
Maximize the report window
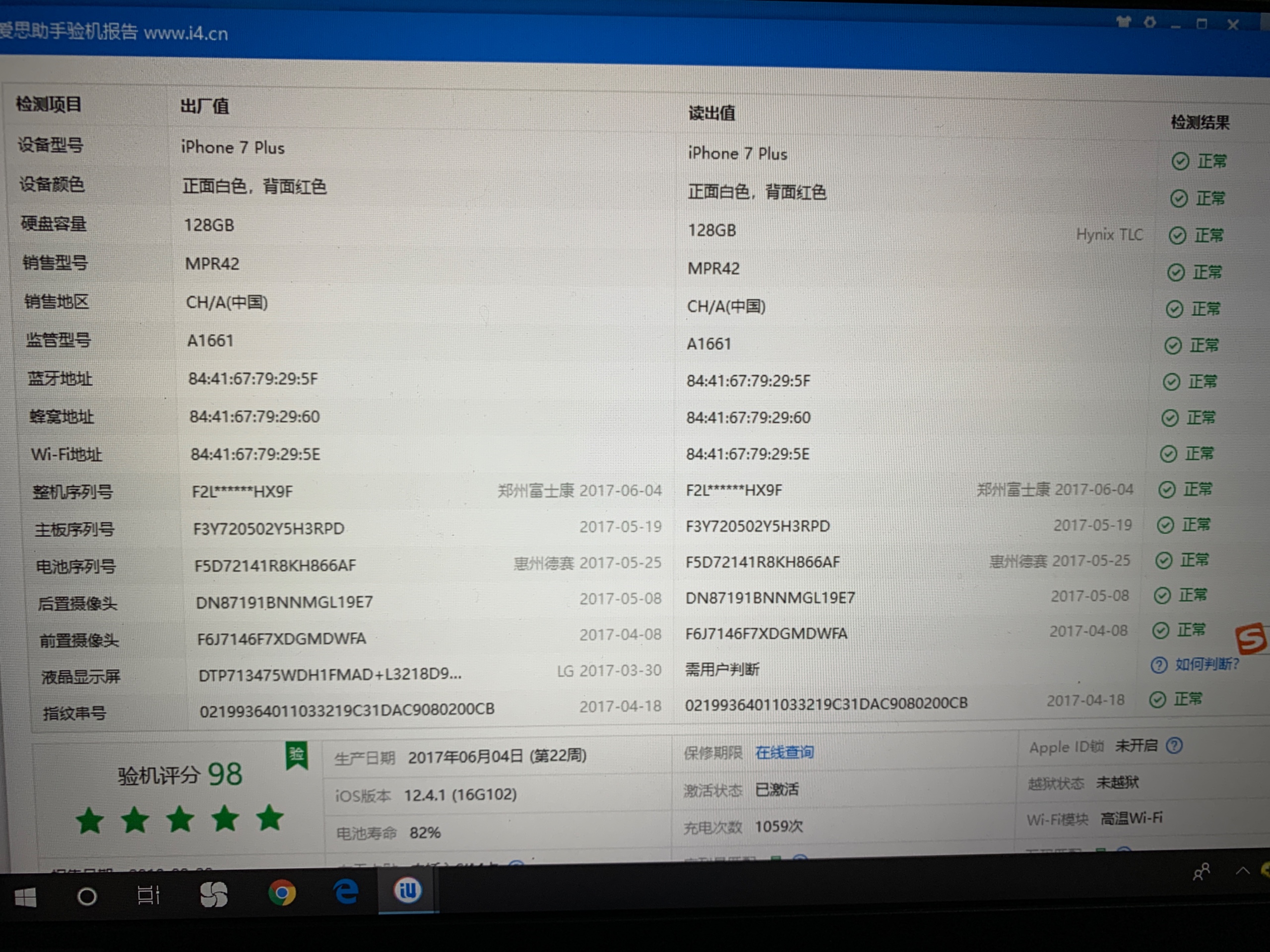pyautogui.click(x=1202, y=23)
